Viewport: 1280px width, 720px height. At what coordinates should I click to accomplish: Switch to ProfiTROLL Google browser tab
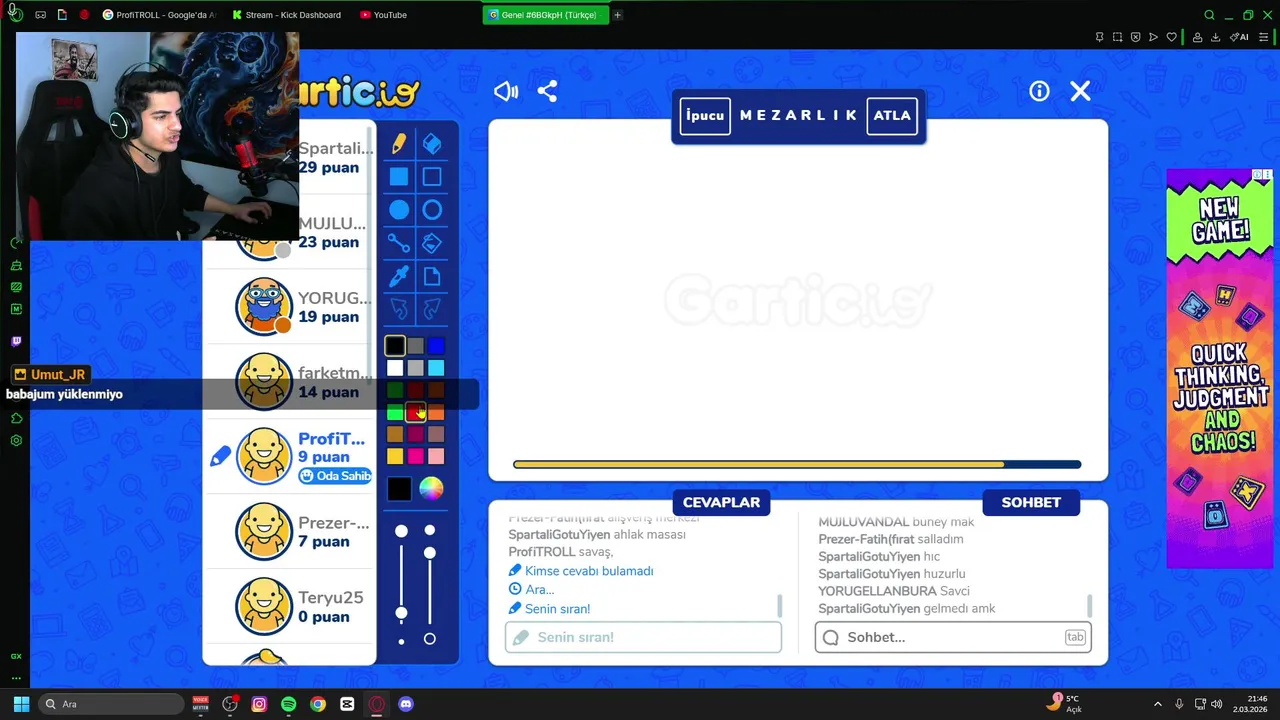coord(159,15)
